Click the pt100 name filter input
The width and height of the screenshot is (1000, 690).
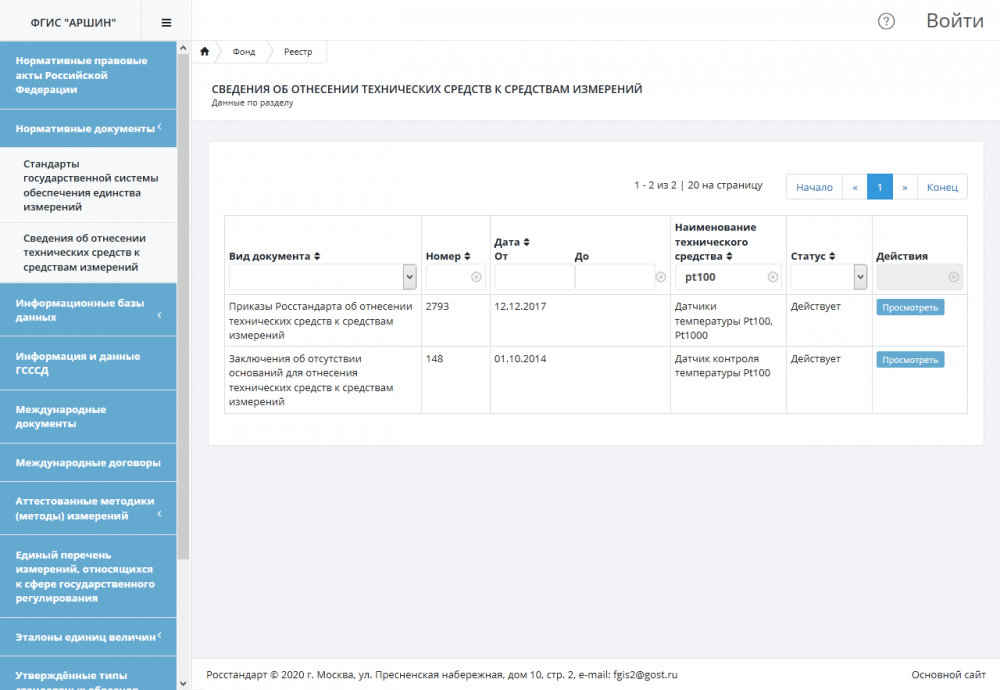727,277
